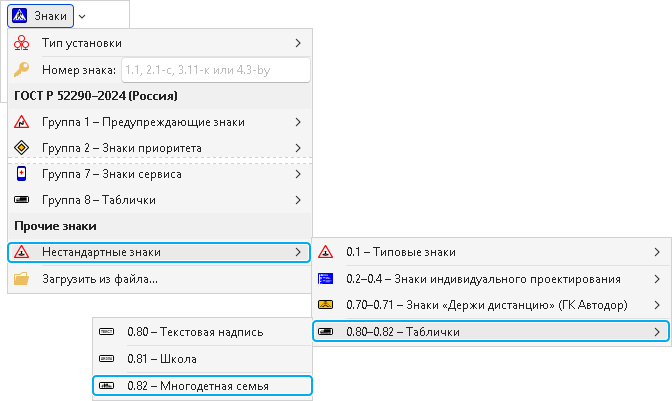Open Группа 8 – Таблички
This screenshot has width=672, height=401.
pyautogui.click(x=159, y=200)
